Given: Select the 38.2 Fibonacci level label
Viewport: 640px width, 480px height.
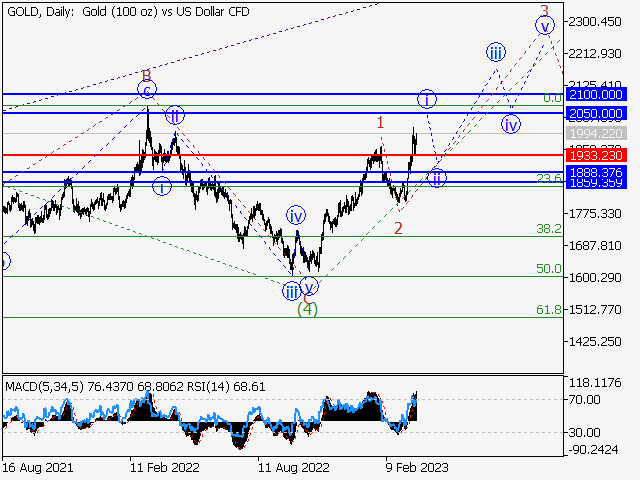Looking at the screenshot, I should click(548, 229).
